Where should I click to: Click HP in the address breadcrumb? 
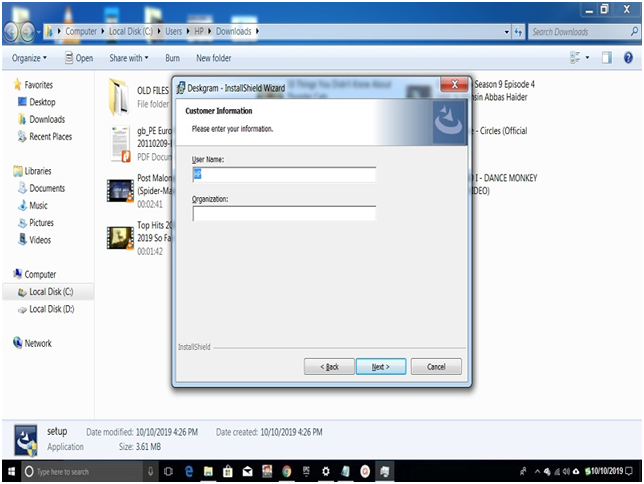pos(199,31)
